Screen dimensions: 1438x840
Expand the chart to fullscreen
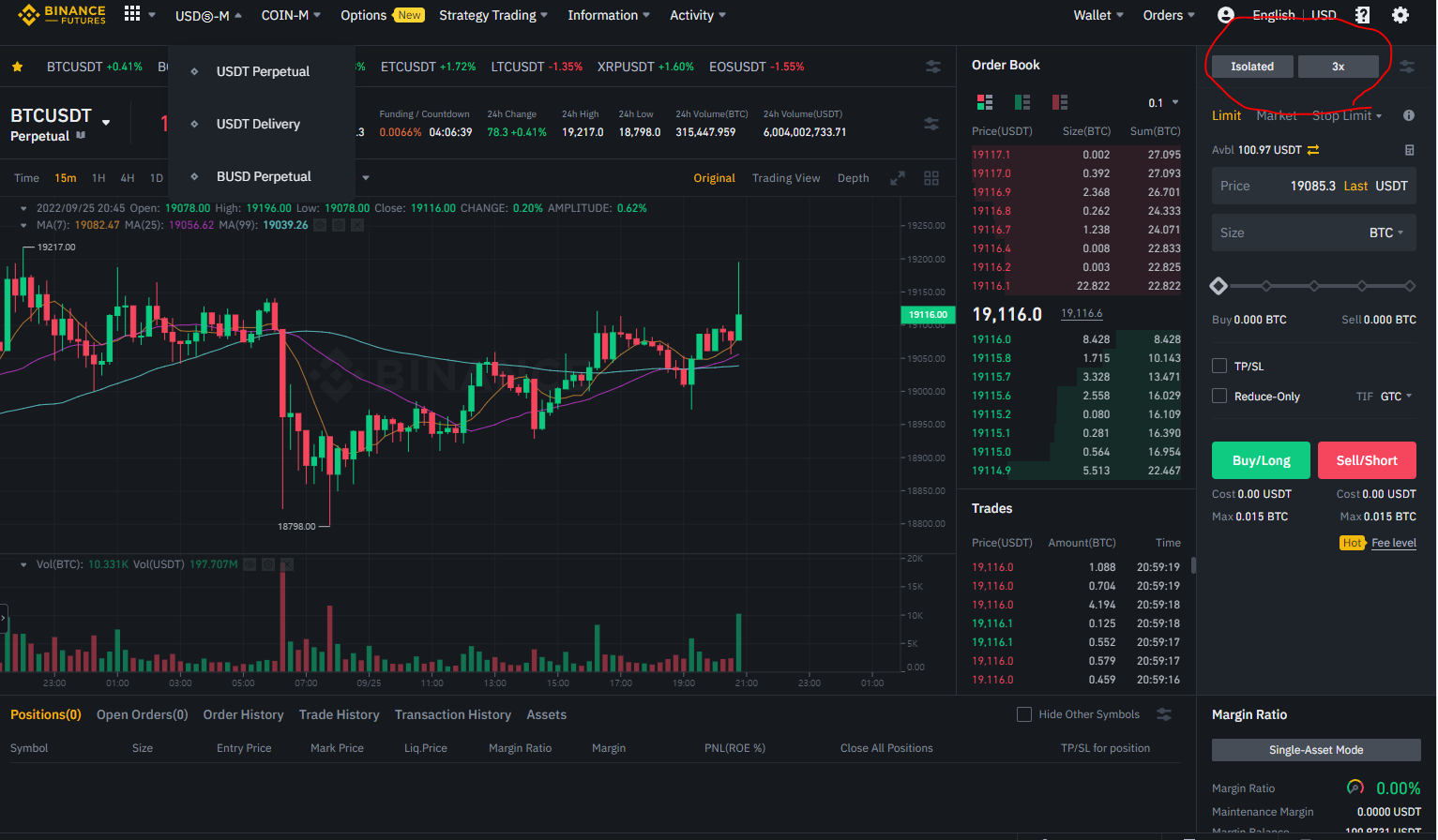pyautogui.click(x=898, y=178)
